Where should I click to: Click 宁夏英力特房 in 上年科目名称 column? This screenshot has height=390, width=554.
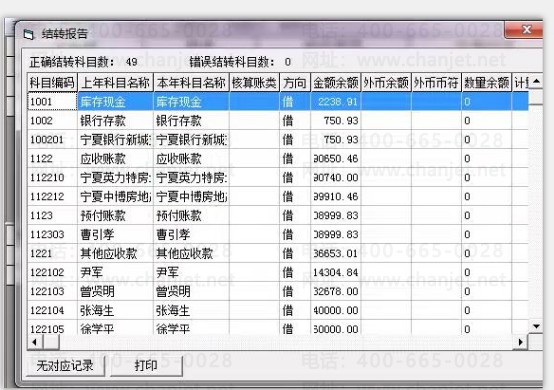coord(116,177)
